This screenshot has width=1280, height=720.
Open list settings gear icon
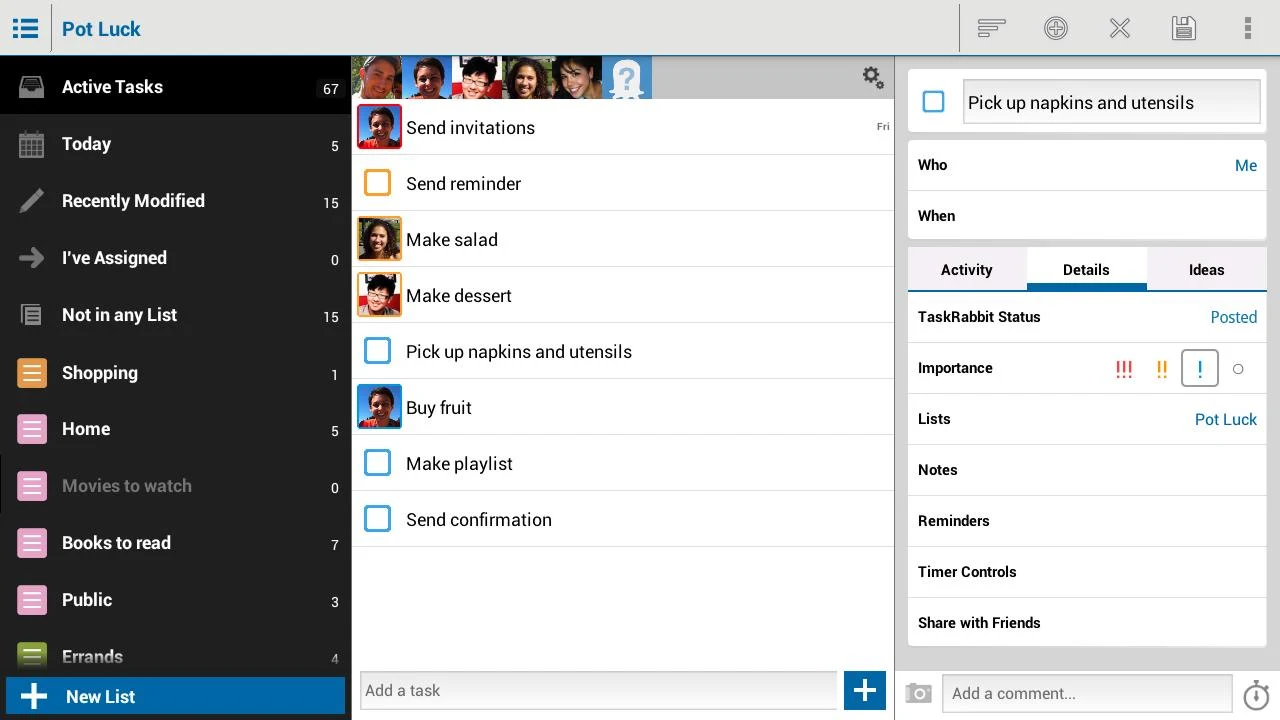click(873, 77)
